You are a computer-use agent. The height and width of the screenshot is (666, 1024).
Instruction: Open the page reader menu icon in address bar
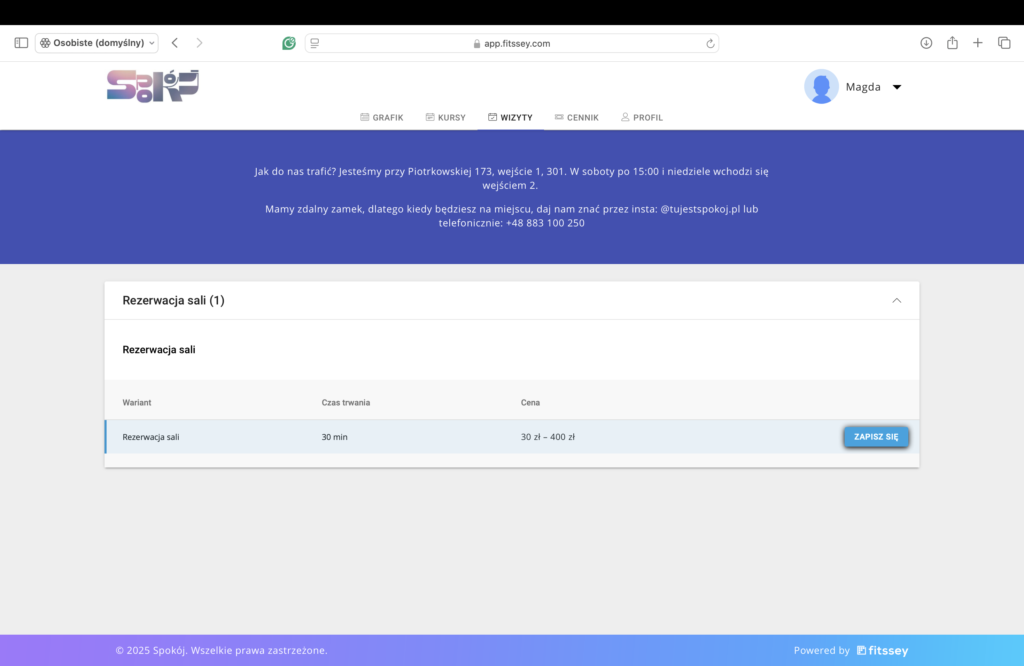315,43
